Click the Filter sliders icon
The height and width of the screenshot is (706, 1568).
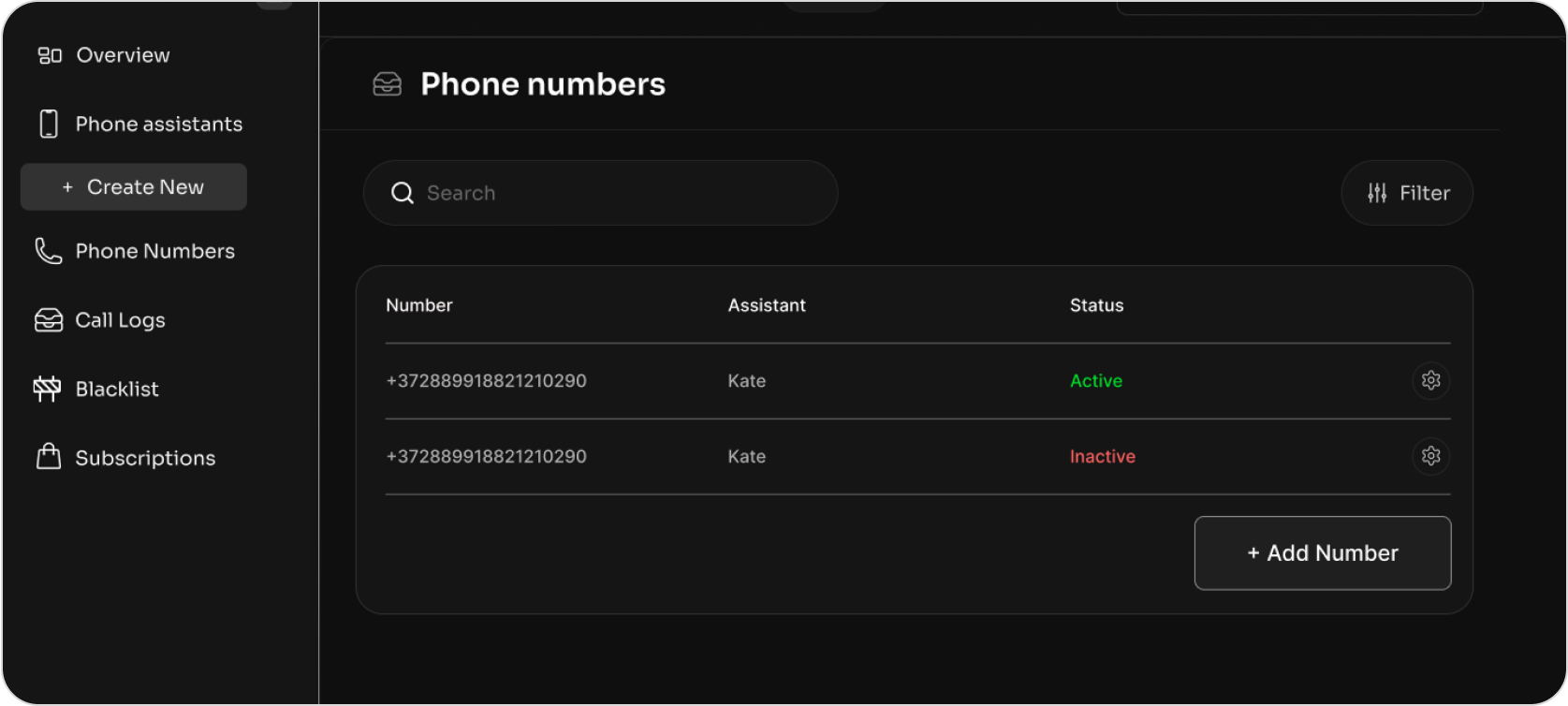click(x=1376, y=193)
